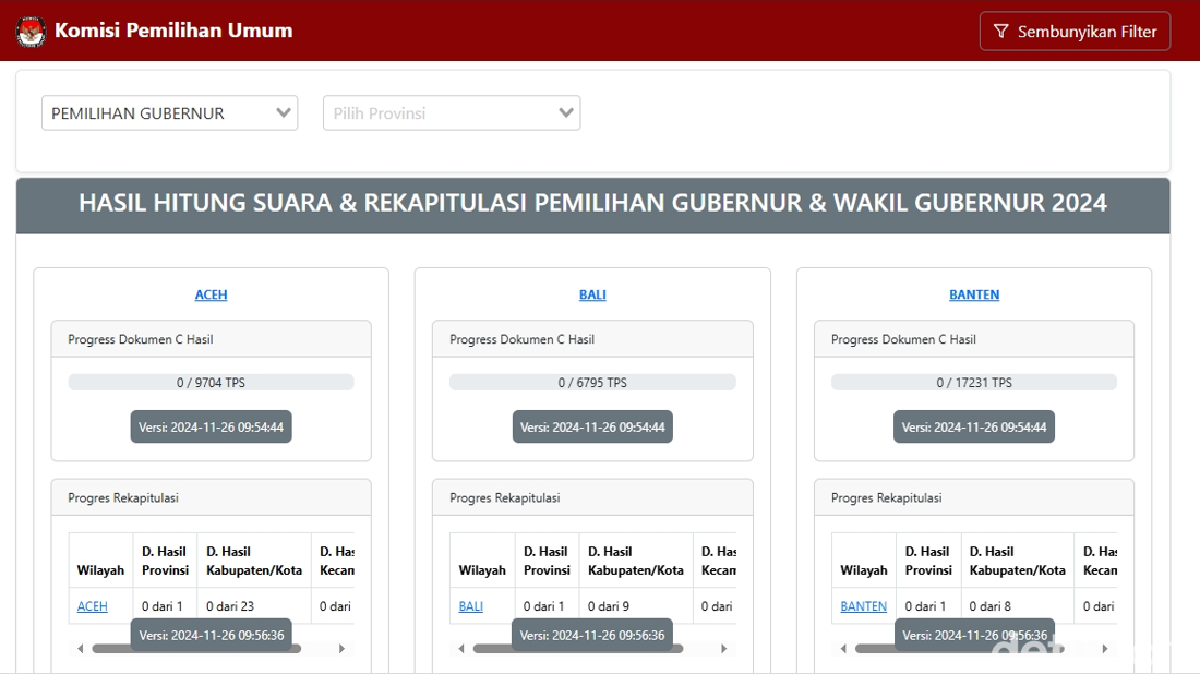Image resolution: width=1200 pixels, height=674 pixels.
Task: Click Aceh C Hasil progress bar
Action: tap(211, 382)
